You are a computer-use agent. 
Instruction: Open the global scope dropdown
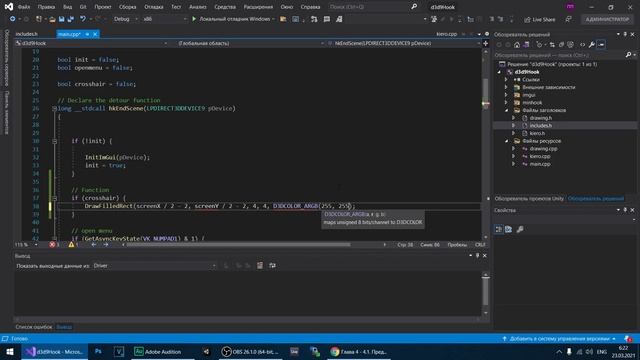tap(251, 43)
